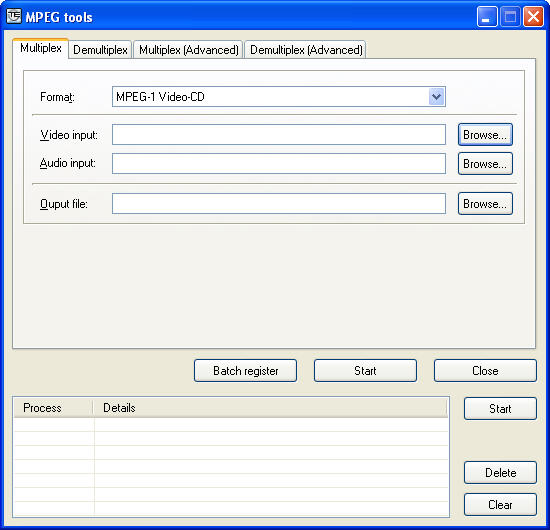The height and width of the screenshot is (530, 550).
Task: Click the Delete button
Action: click(500, 472)
